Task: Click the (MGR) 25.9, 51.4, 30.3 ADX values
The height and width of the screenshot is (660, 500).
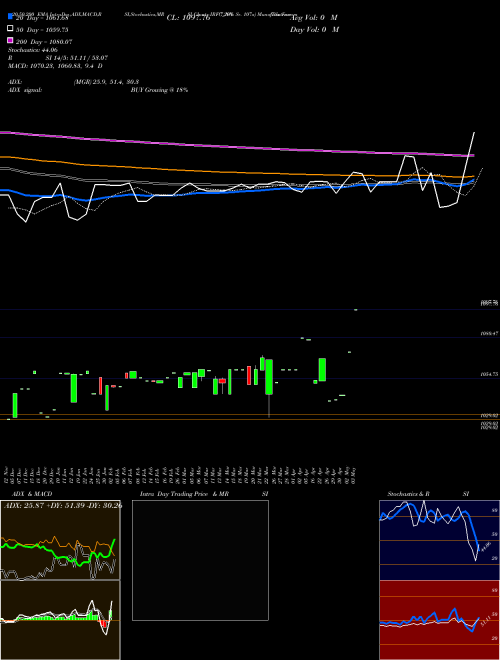Action: [106, 82]
